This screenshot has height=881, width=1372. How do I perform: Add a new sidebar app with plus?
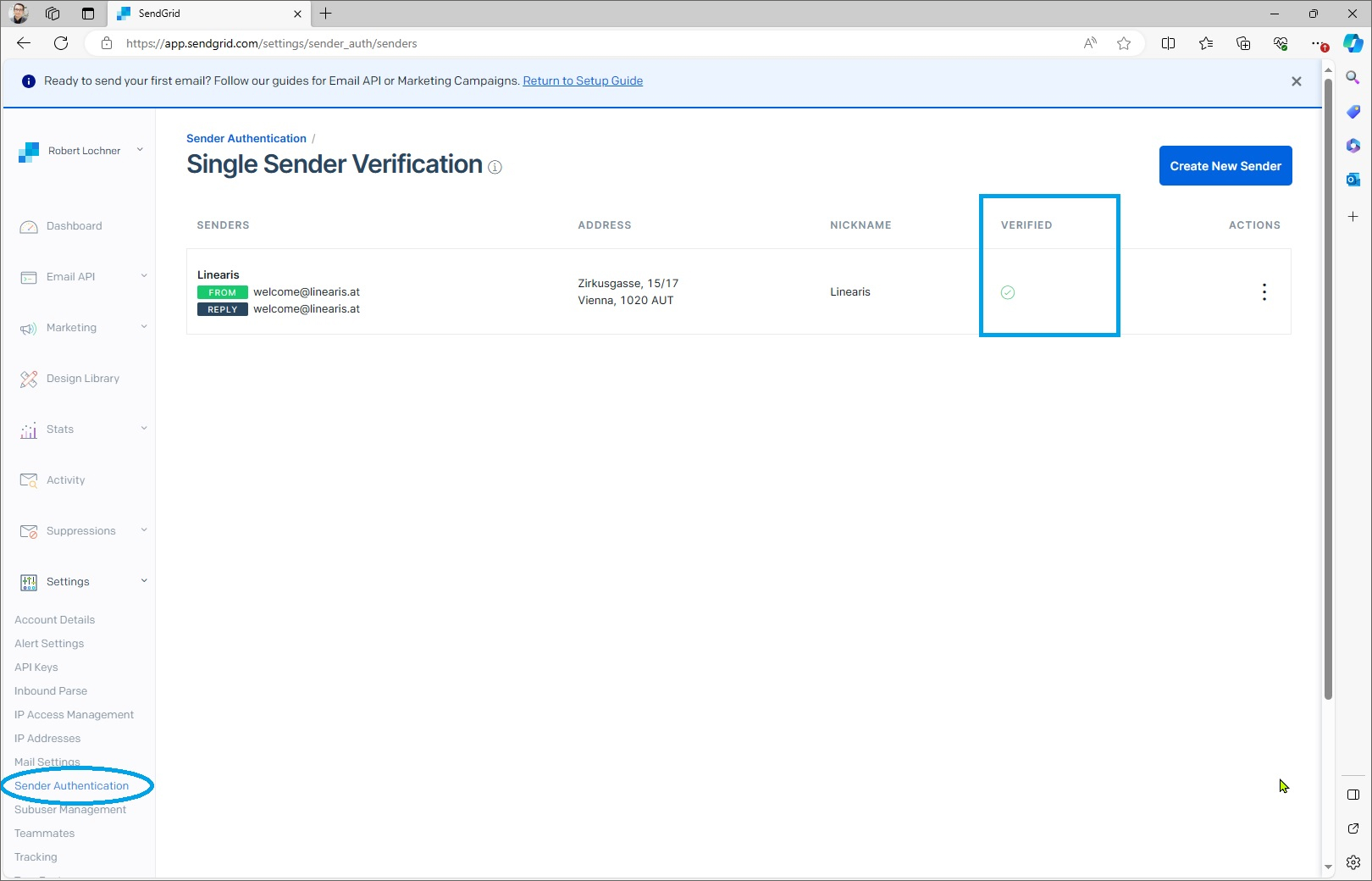click(x=1353, y=217)
